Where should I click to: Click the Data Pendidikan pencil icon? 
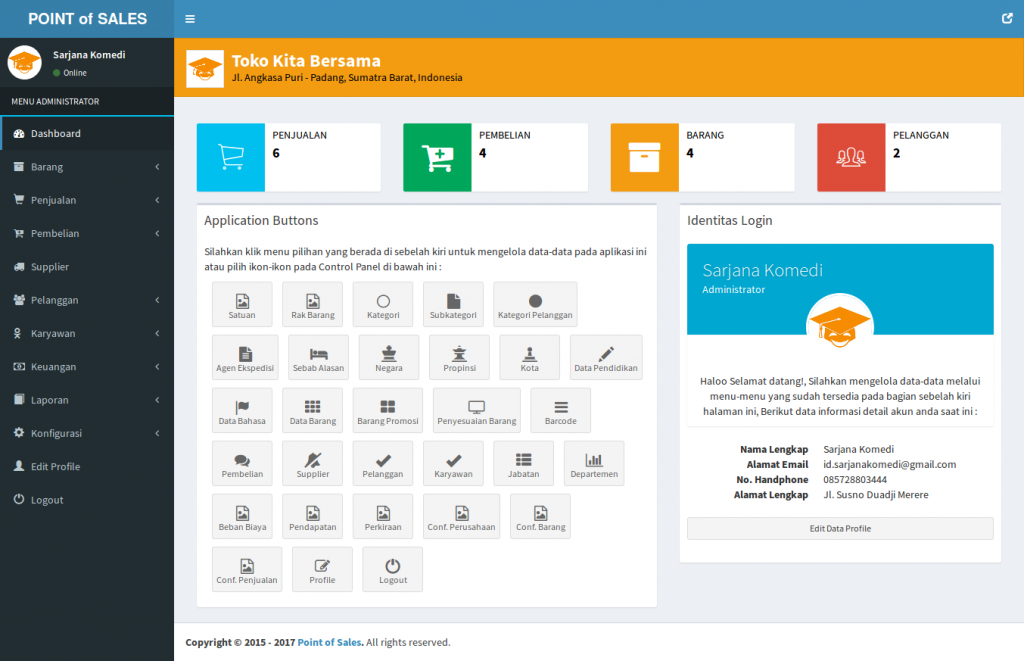(x=606, y=357)
